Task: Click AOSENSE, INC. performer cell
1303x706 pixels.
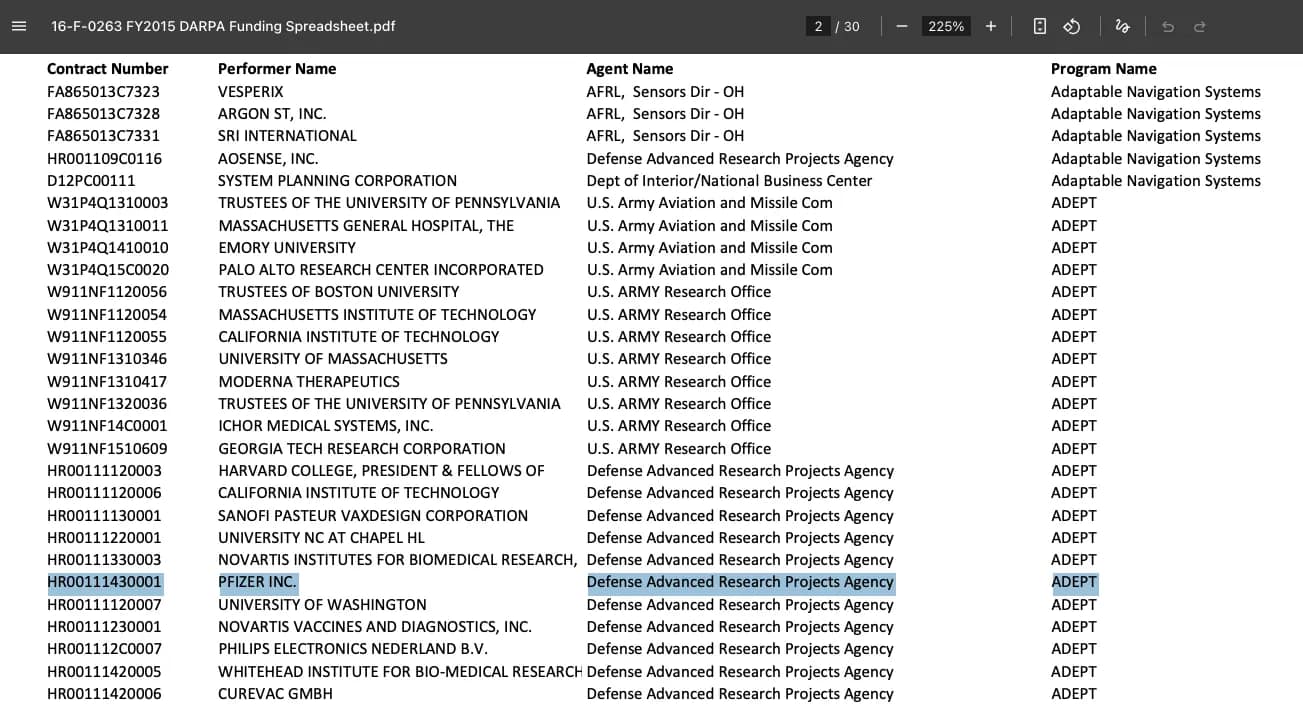Action: [x=268, y=159]
